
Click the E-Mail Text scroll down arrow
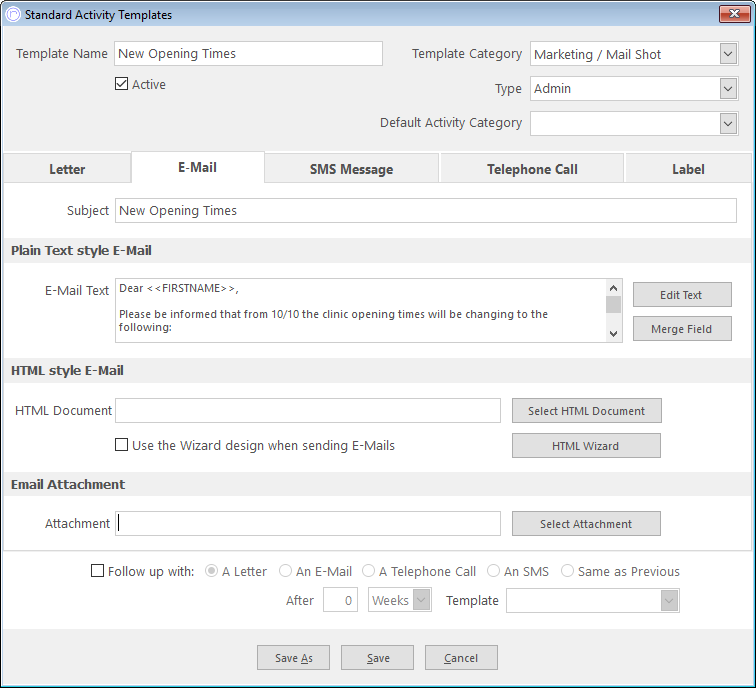point(613,333)
